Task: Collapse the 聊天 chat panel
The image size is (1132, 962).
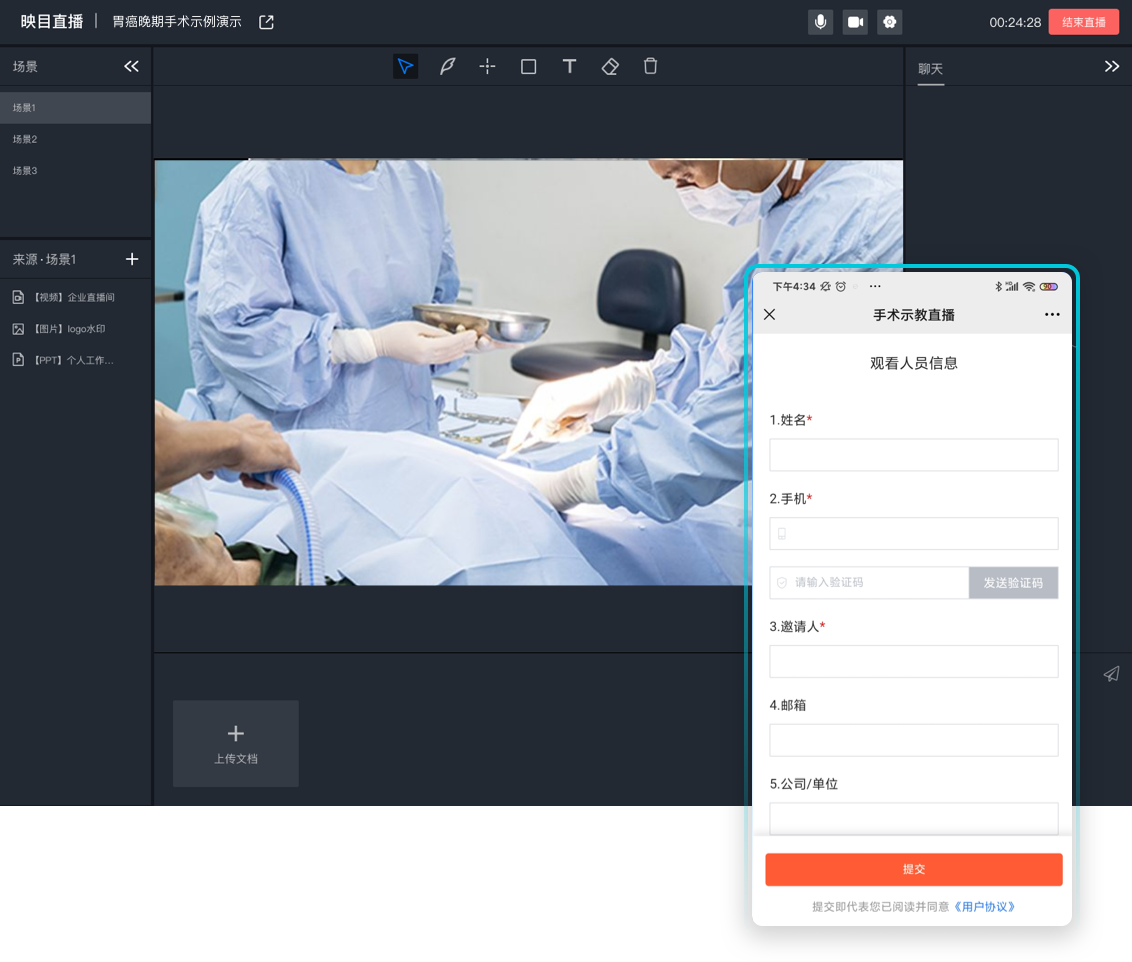Action: click(x=1111, y=67)
